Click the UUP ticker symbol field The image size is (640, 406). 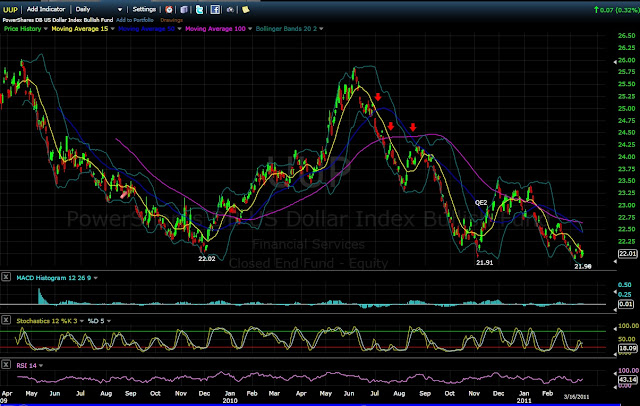[12, 8]
